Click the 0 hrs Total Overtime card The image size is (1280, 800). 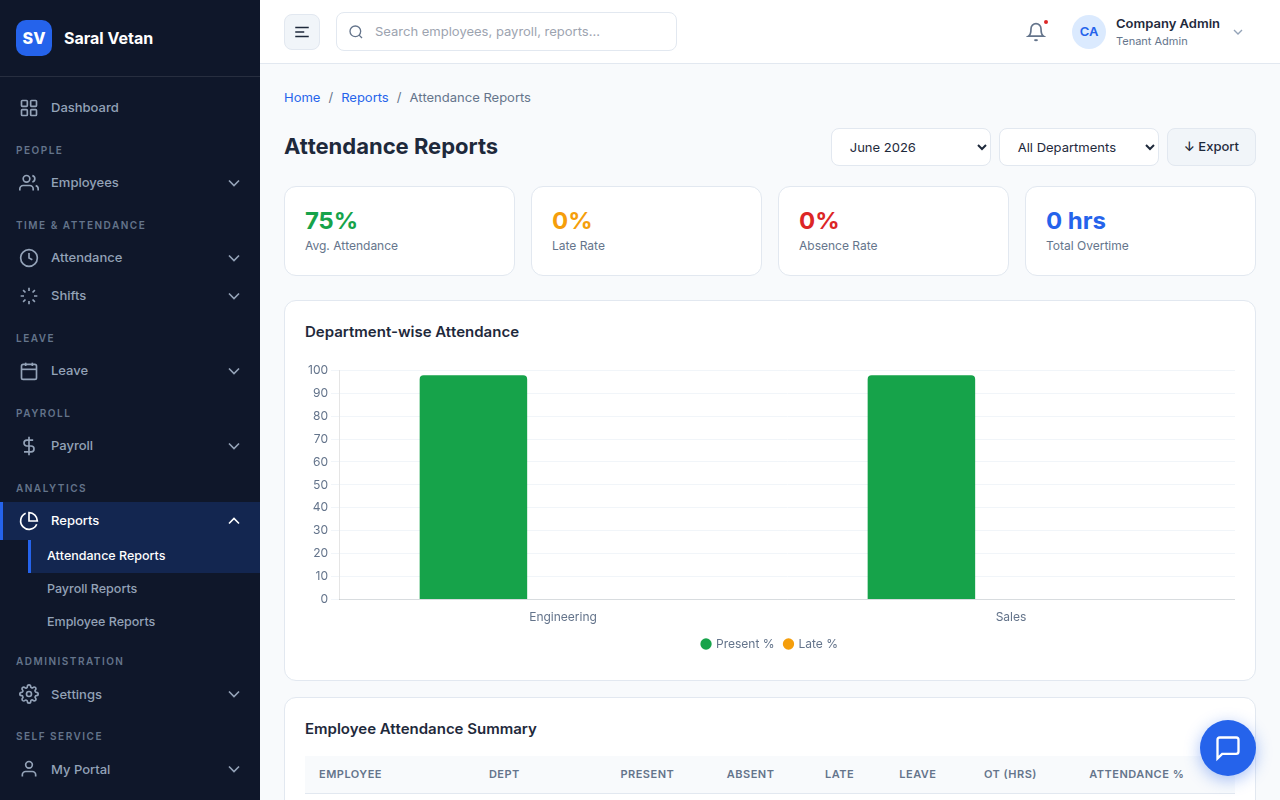point(1140,231)
